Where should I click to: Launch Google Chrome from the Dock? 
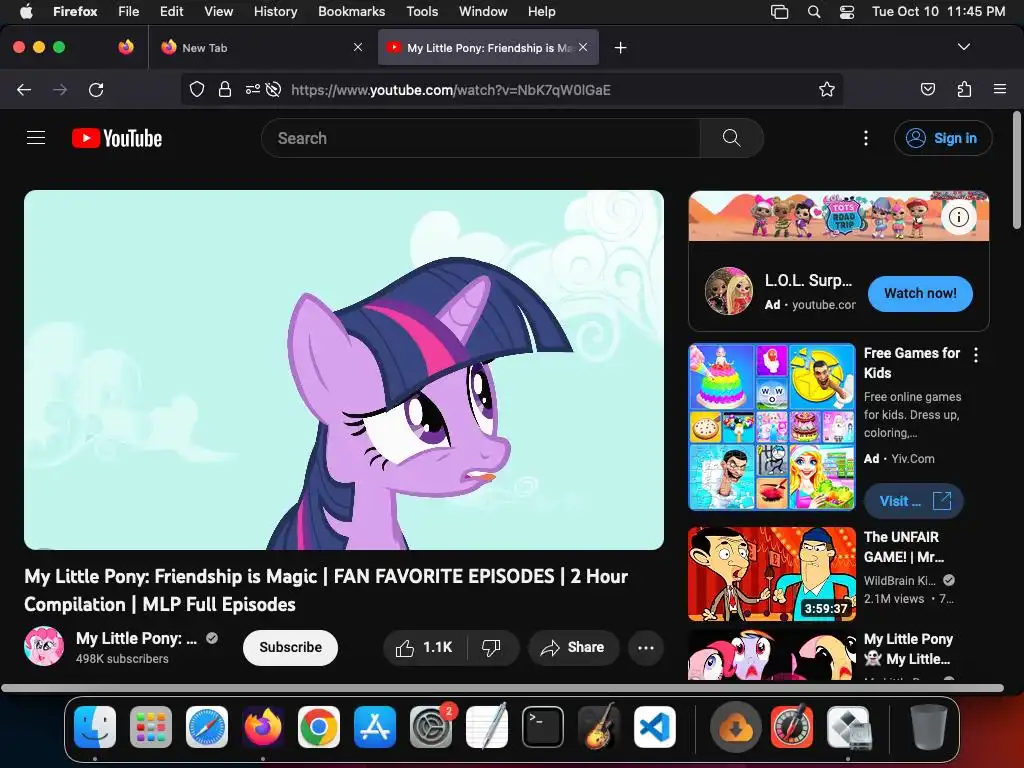tap(319, 727)
